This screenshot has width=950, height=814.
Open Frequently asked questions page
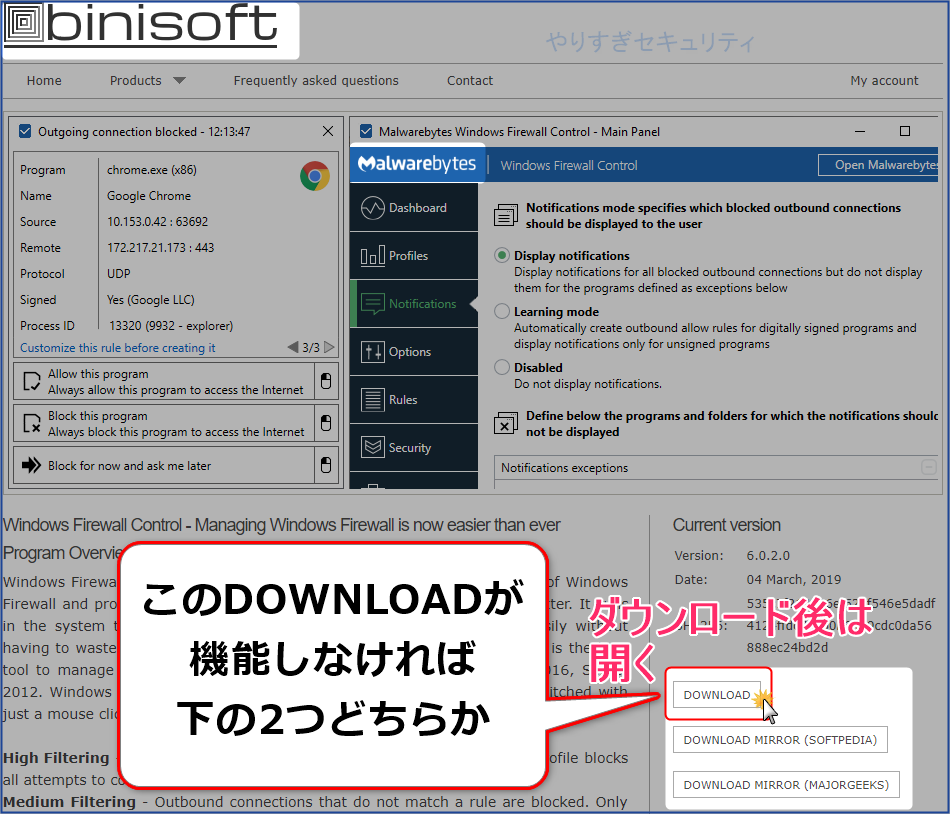[x=316, y=81]
